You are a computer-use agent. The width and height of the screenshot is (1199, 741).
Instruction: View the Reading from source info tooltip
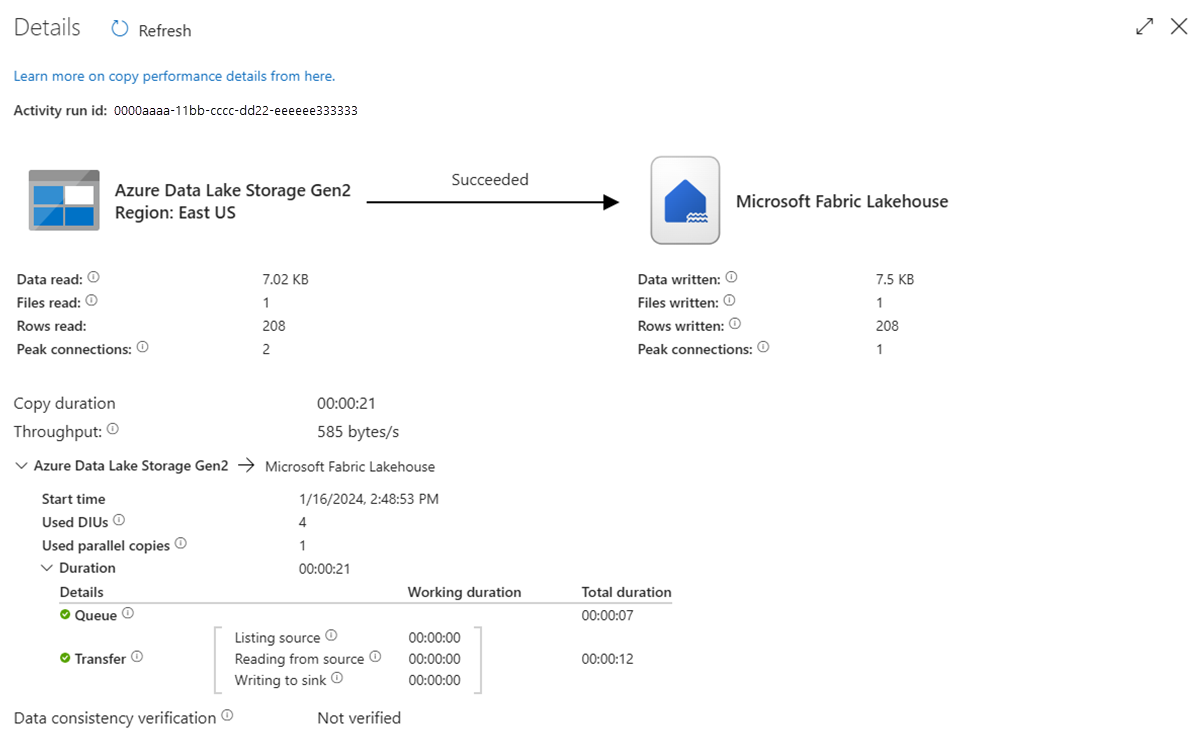click(374, 658)
